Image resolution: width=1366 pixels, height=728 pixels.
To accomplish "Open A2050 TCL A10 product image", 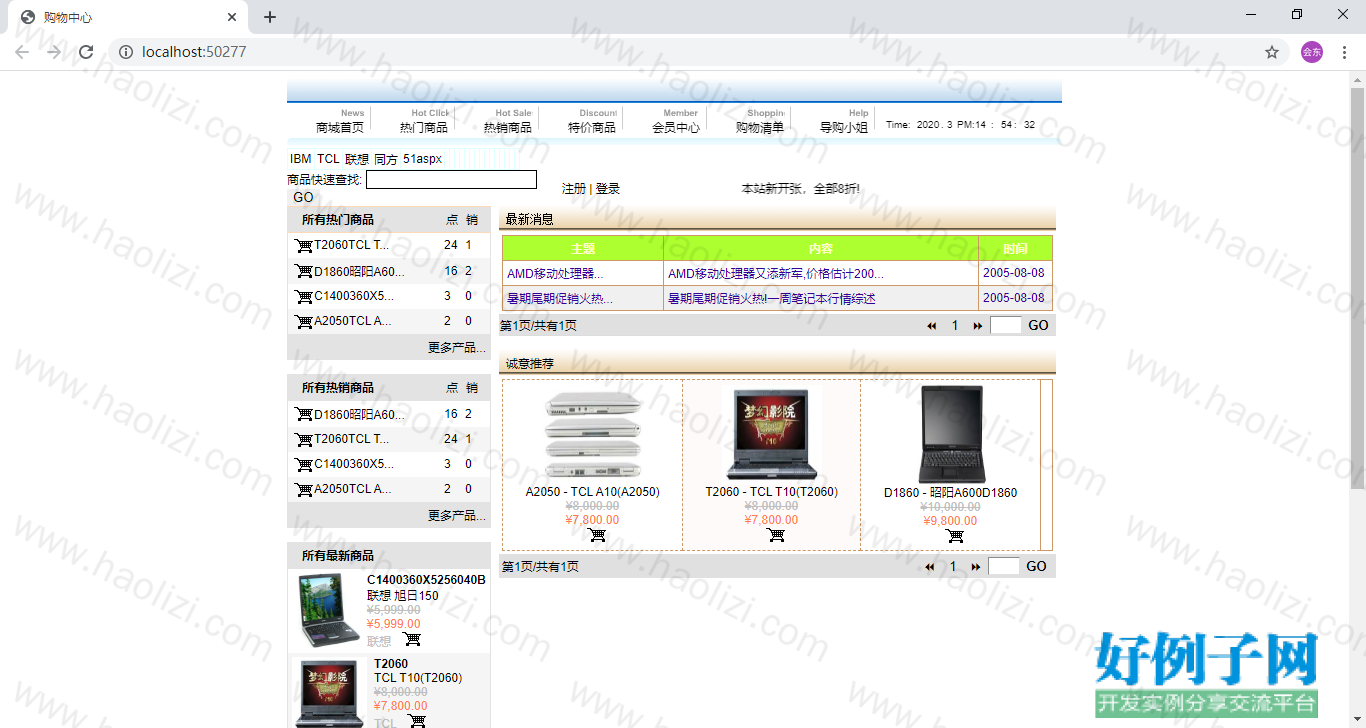I will (593, 435).
